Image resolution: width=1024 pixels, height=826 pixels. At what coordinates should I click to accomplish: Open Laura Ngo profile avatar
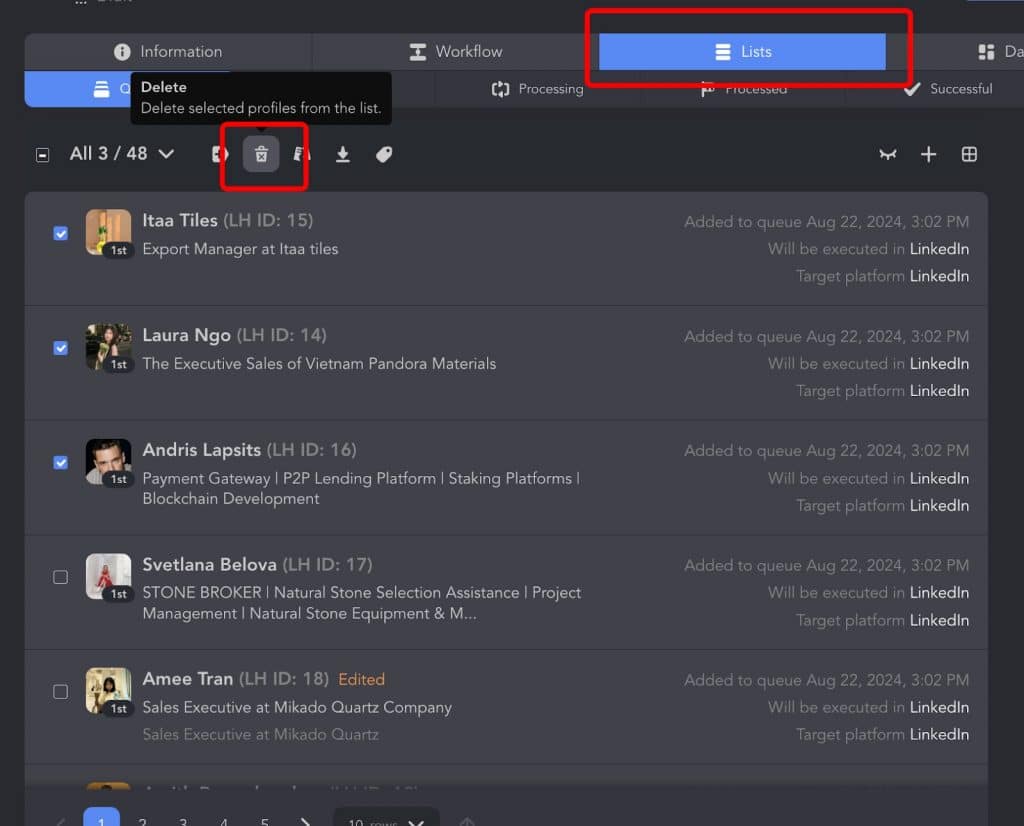108,347
